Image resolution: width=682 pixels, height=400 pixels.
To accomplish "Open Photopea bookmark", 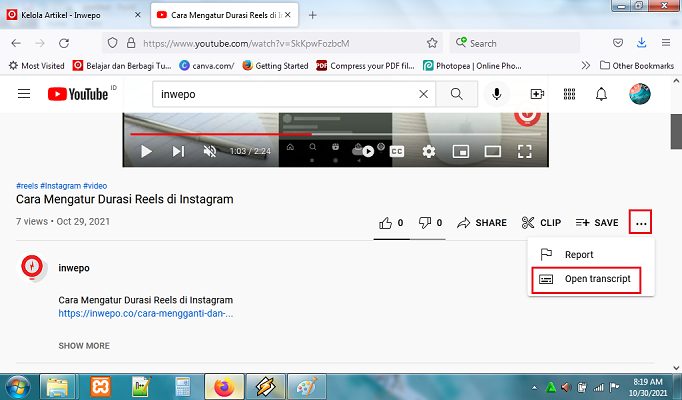I will [472, 66].
